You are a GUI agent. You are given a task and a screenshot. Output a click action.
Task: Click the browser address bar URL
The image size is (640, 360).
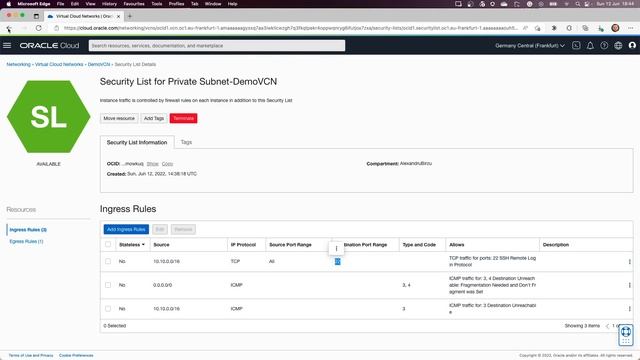click(x=291, y=28)
